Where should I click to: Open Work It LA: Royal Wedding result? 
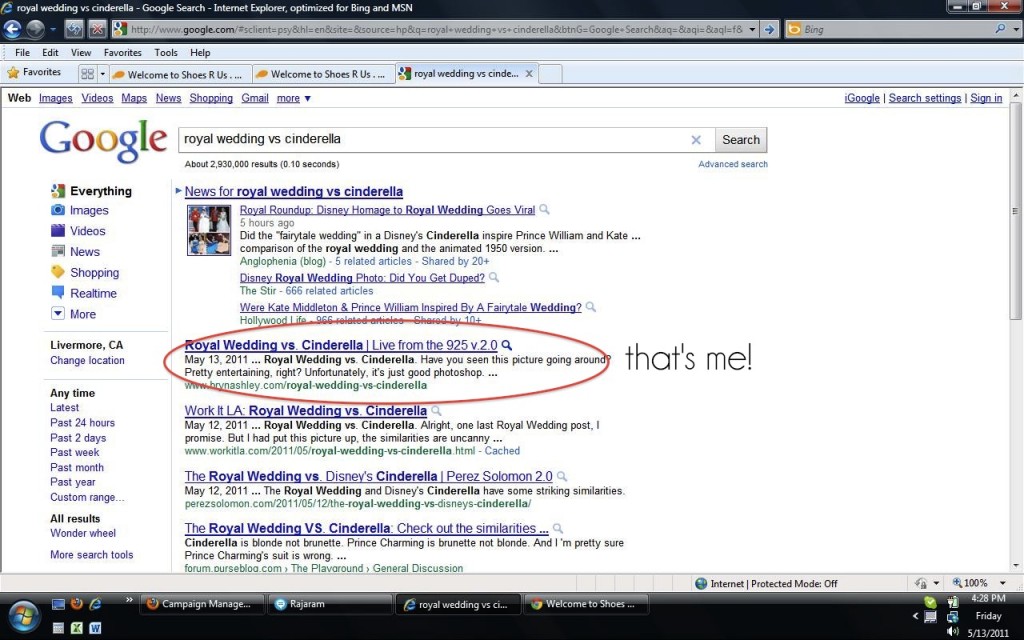point(306,411)
